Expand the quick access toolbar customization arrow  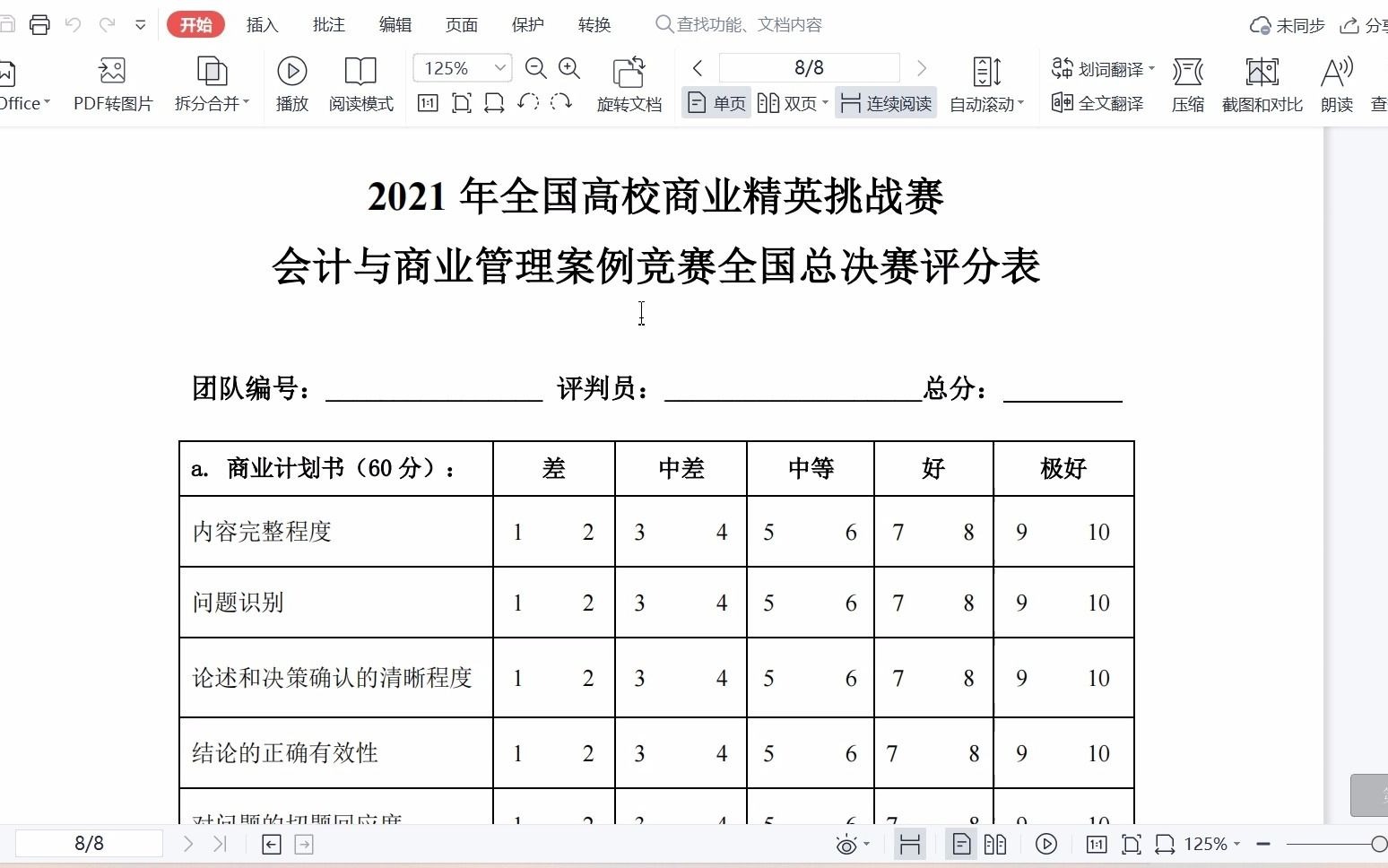click(x=141, y=25)
